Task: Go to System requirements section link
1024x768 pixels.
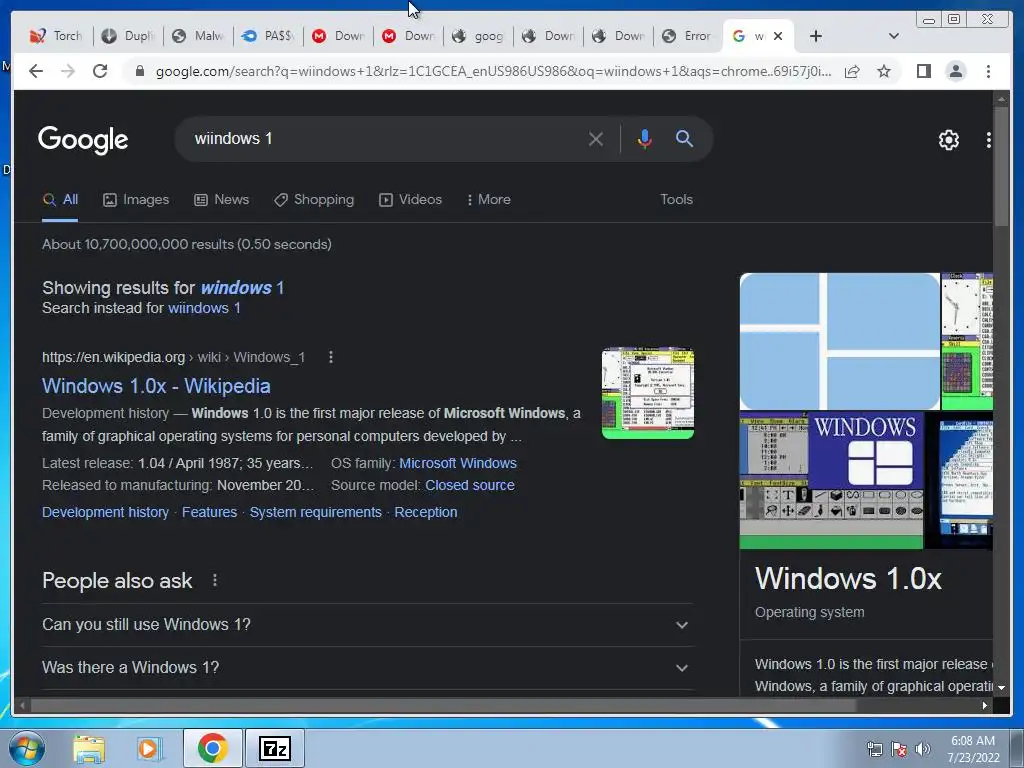Action: 315,512
